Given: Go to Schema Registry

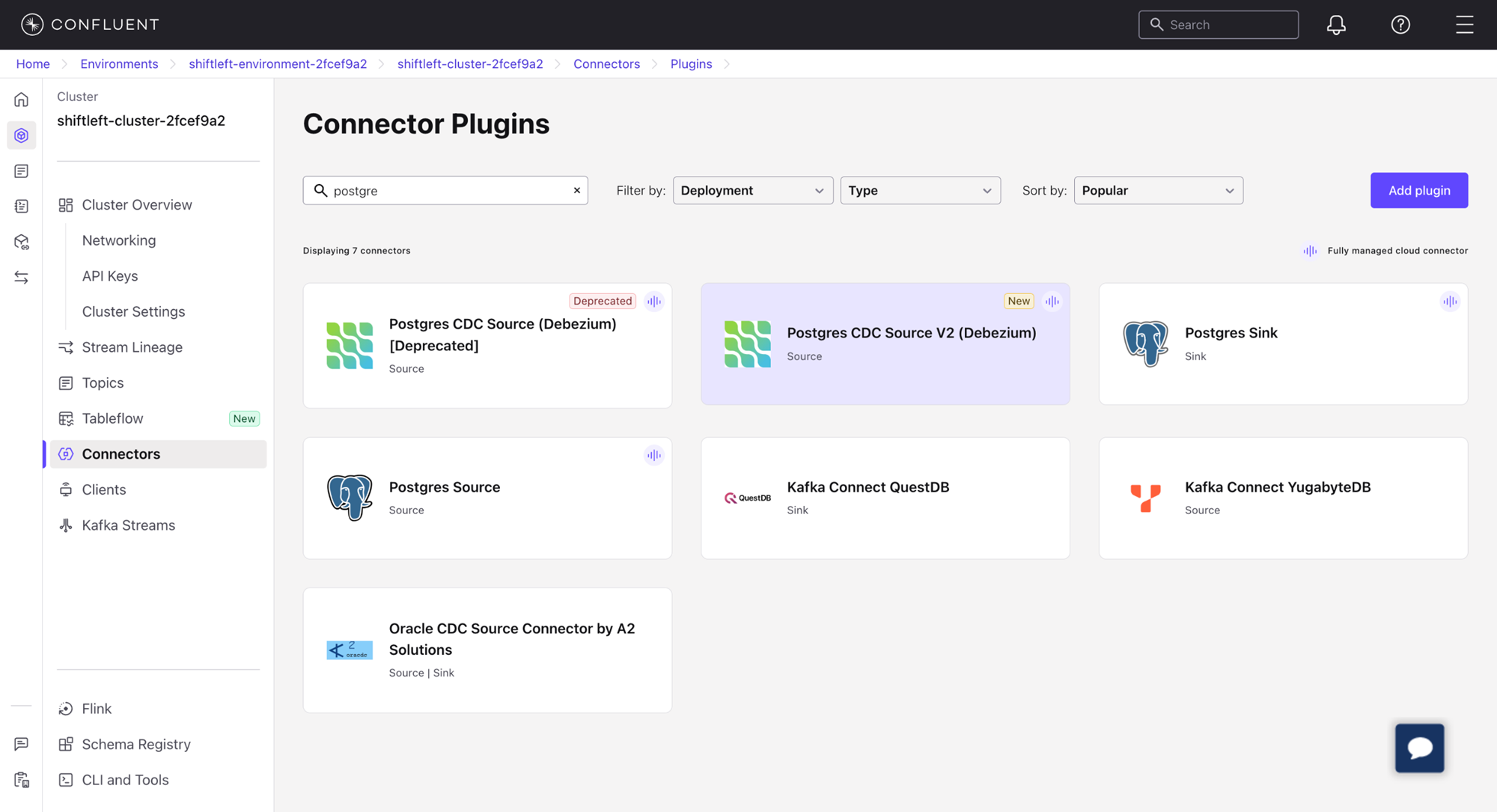Looking at the screenshot, I should click(136, 744).
